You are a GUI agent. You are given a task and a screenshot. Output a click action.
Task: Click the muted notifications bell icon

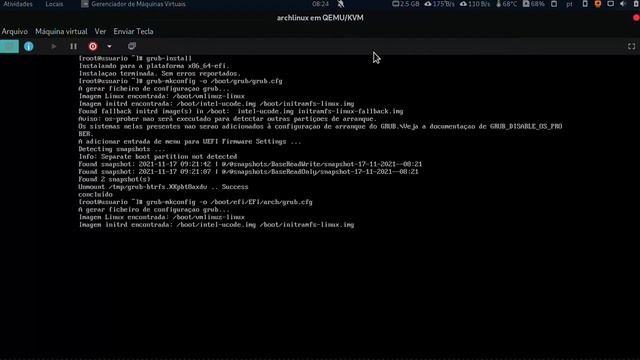tap(341, 4)
